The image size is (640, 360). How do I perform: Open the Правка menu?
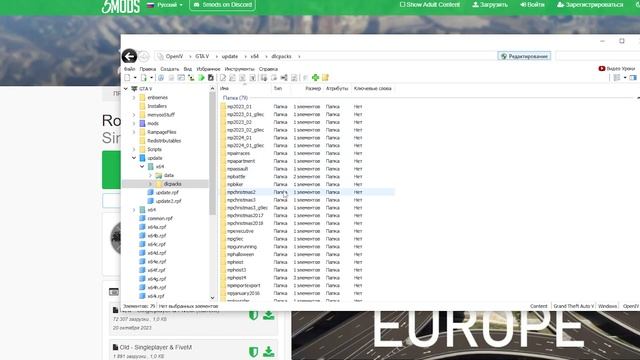click(x=147, y=69)
